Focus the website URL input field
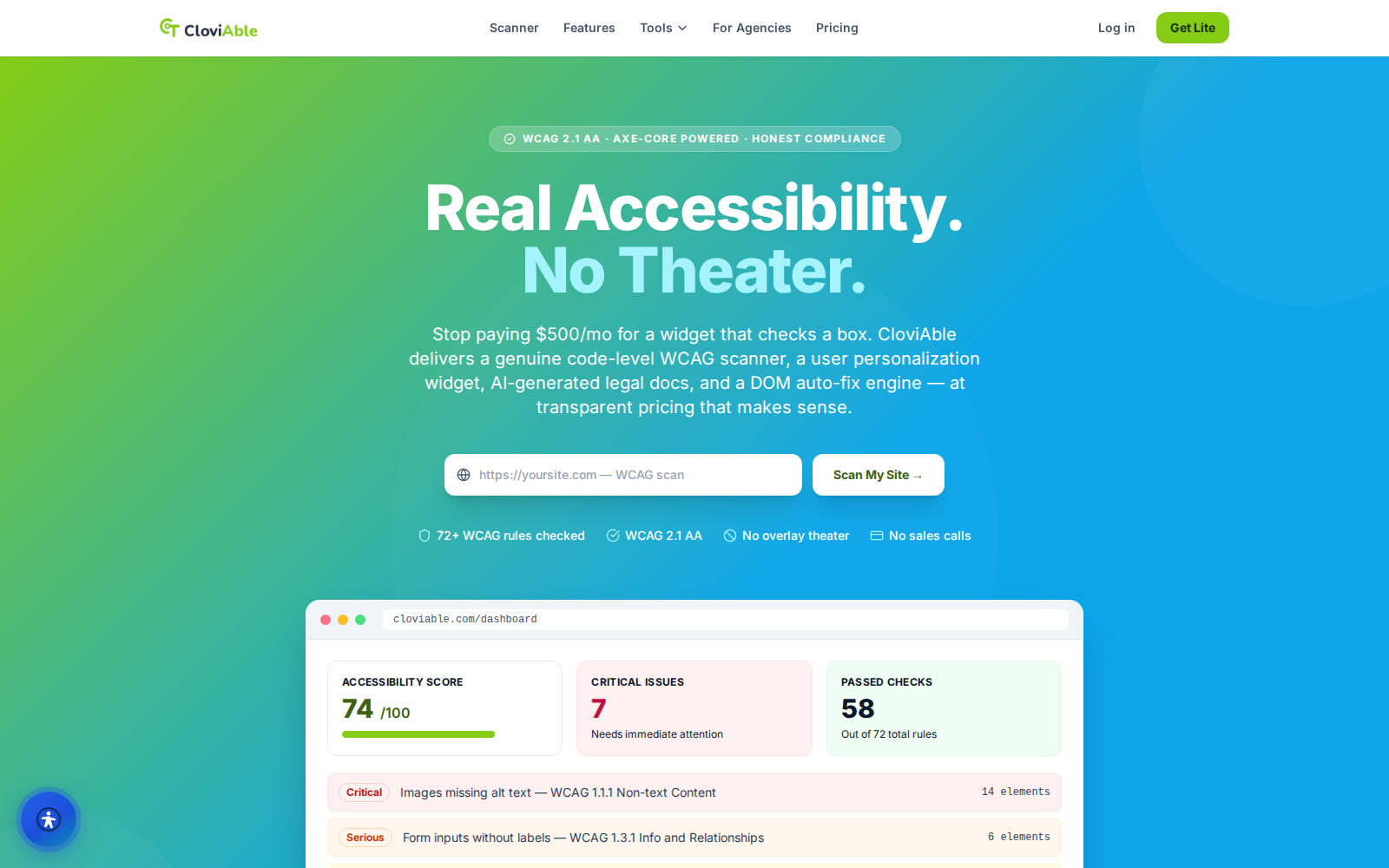Viewport: 1389px width, 868px height. [623, 475]
